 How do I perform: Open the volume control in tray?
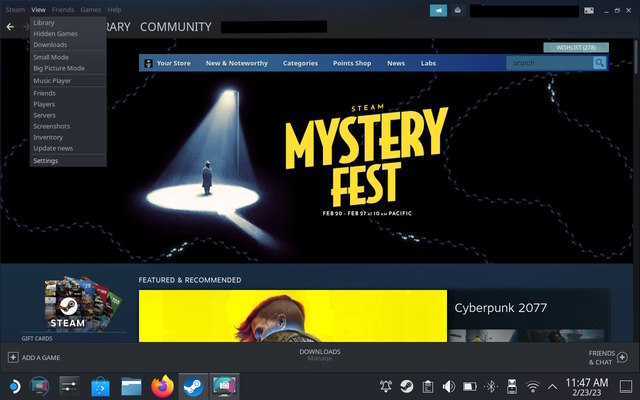pos(449,386)
